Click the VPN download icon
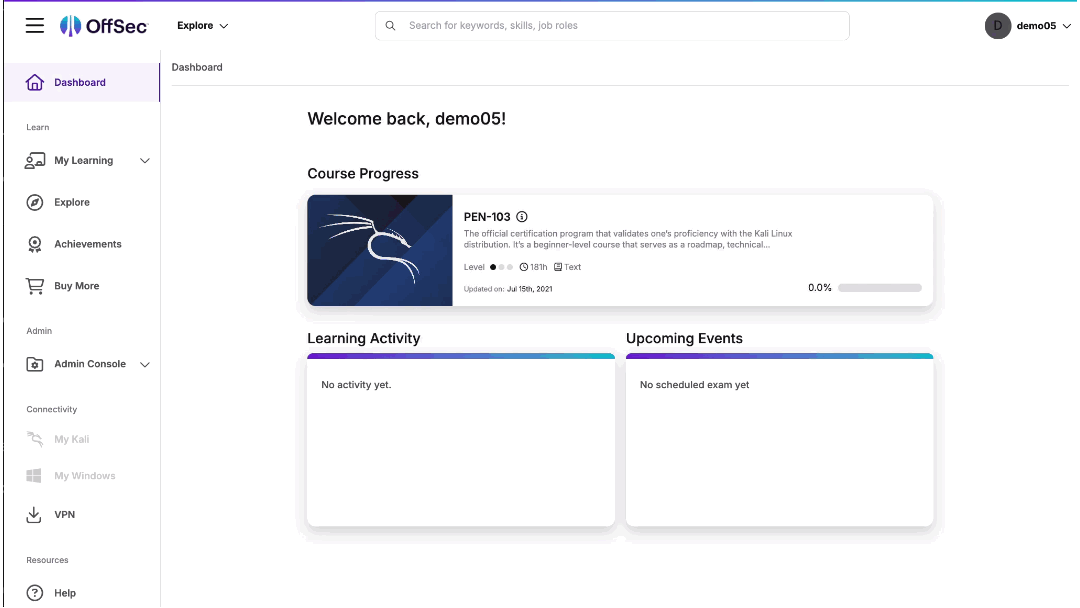The width and height of the screenshot is (1080, 608). pyautogui.click(x=34, y=515)
